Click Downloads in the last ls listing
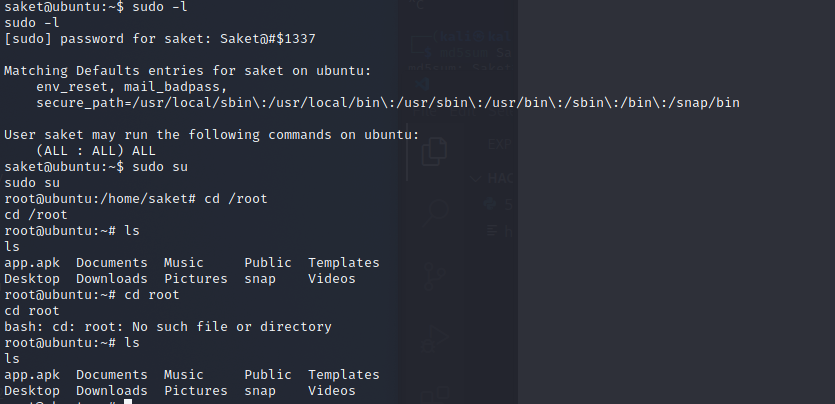 pos(112,391)
